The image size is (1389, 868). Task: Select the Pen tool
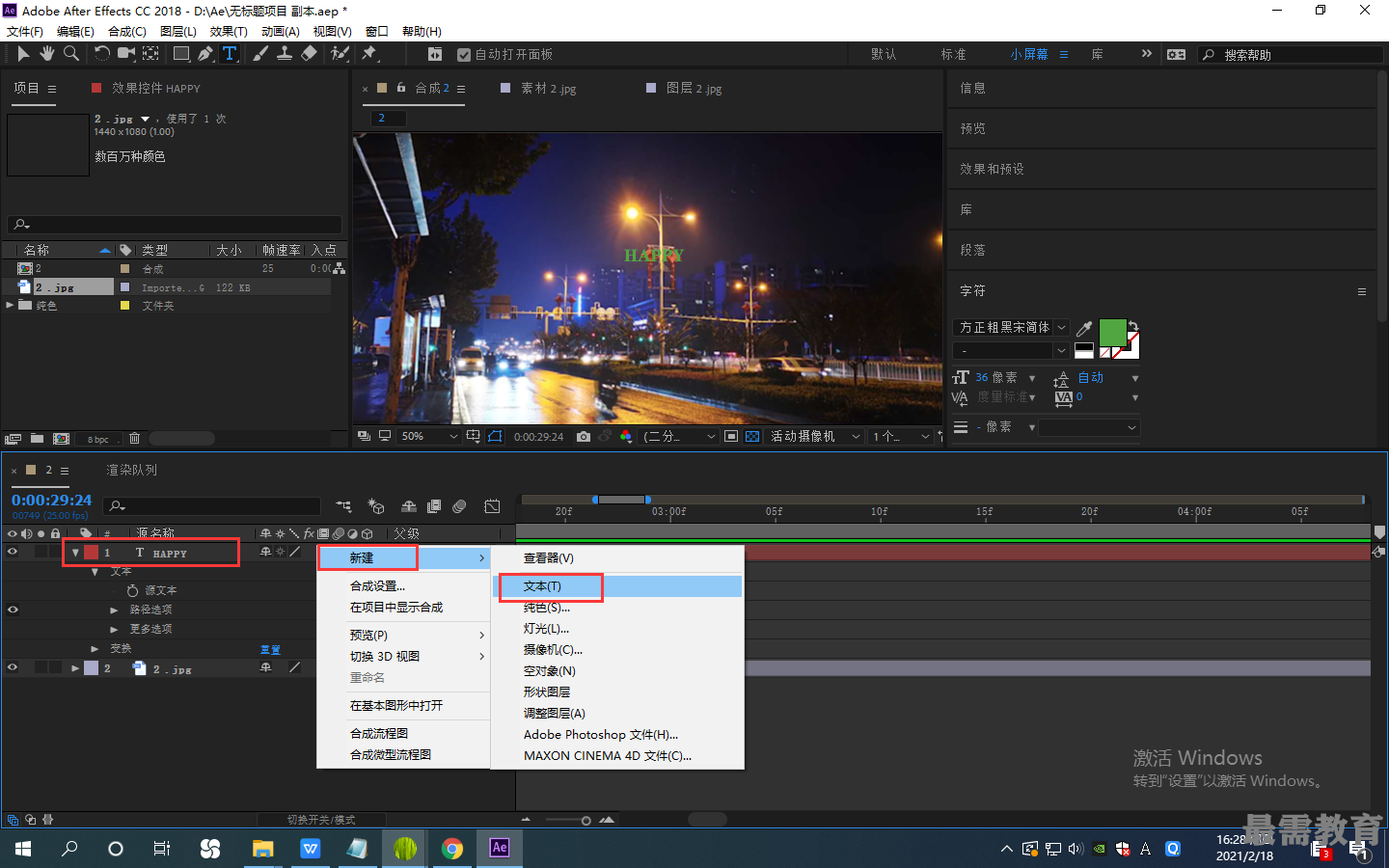coord(205,54)
